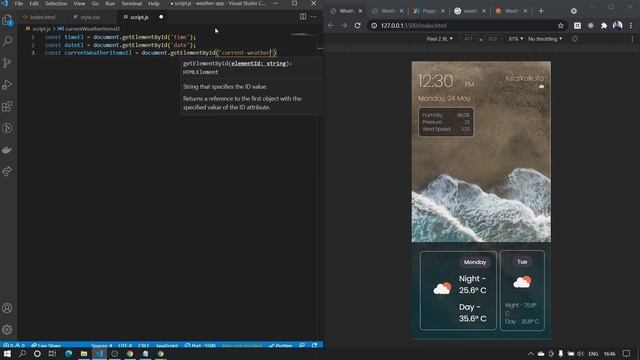Image resolution: width=640 pixels, height=360 pixels.
Task: Open the editor More Actions menu
Action: tap(313, 17)
